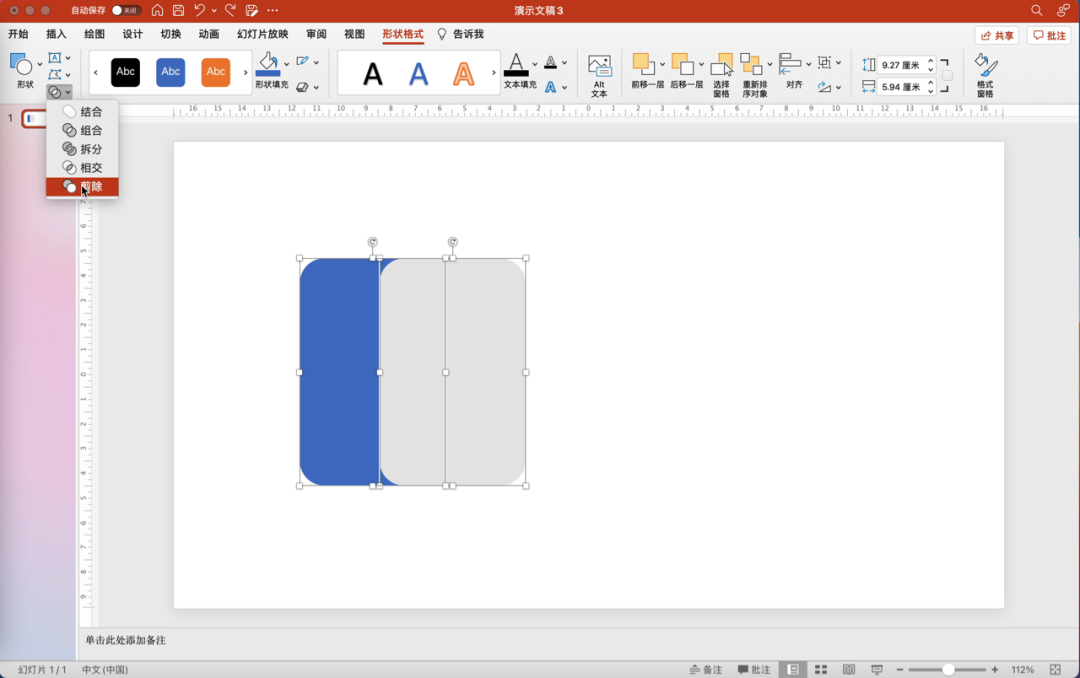Toggle 批注 comments in the status bar
Viewport: 1080px width, 678px height.
pyautogui.click(x=754, y=670)
